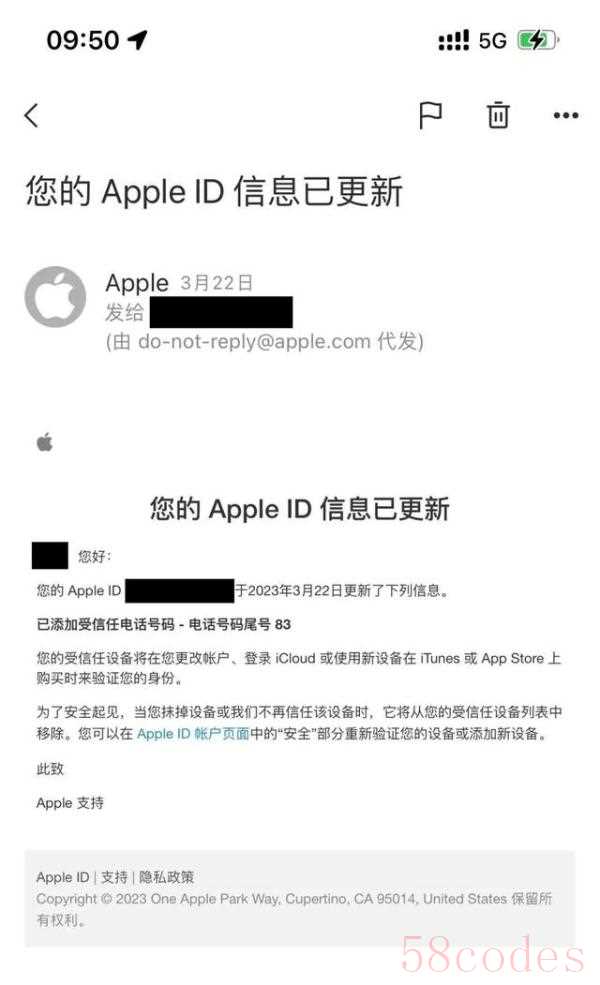Image resolution: width=600 pixels, height=985 pixels.
Task: Tap the back arrow icon
Action: tap(31, 116)
